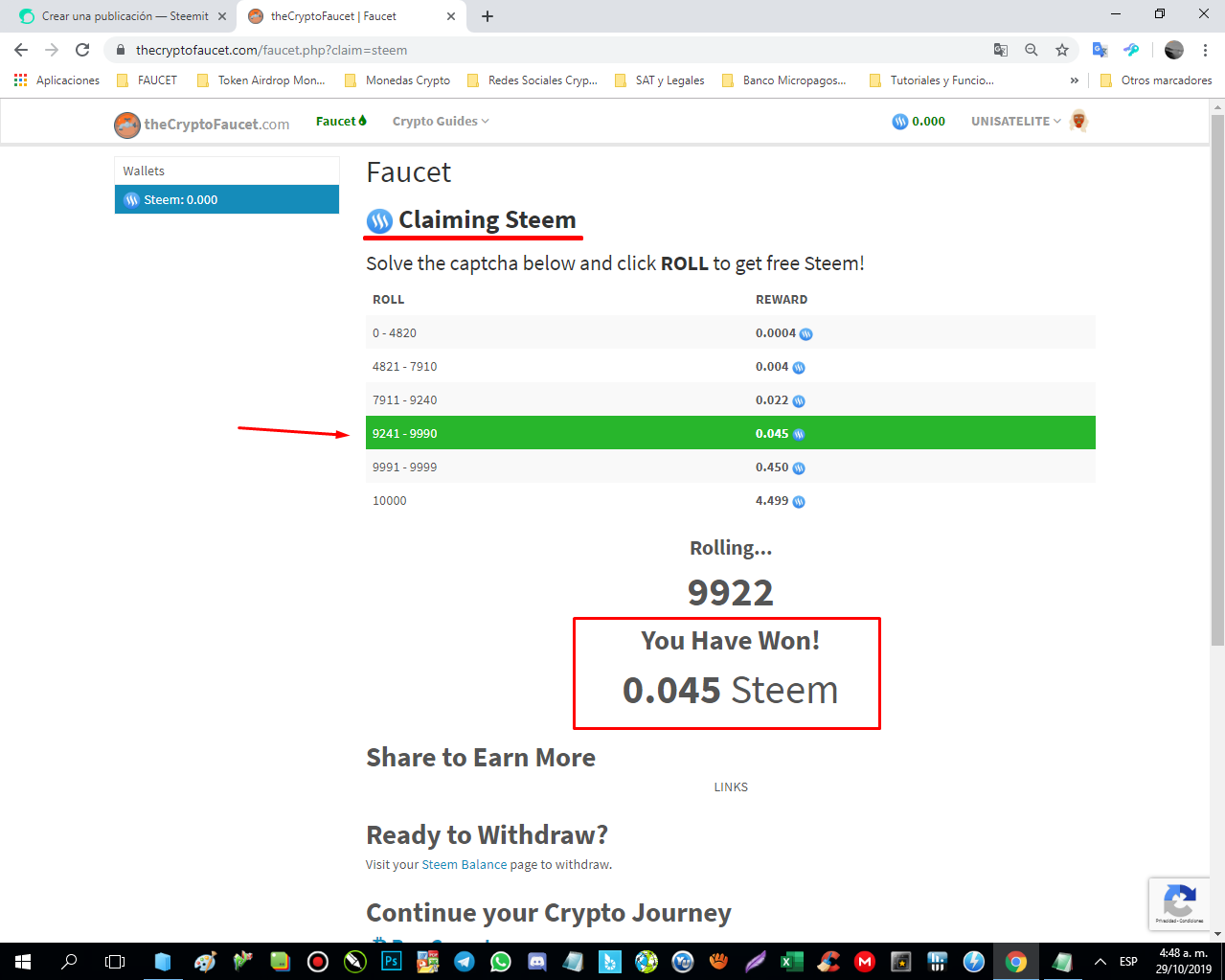
Task: Expand the hidden bookmarks chevron
Action: point(1074,80)
